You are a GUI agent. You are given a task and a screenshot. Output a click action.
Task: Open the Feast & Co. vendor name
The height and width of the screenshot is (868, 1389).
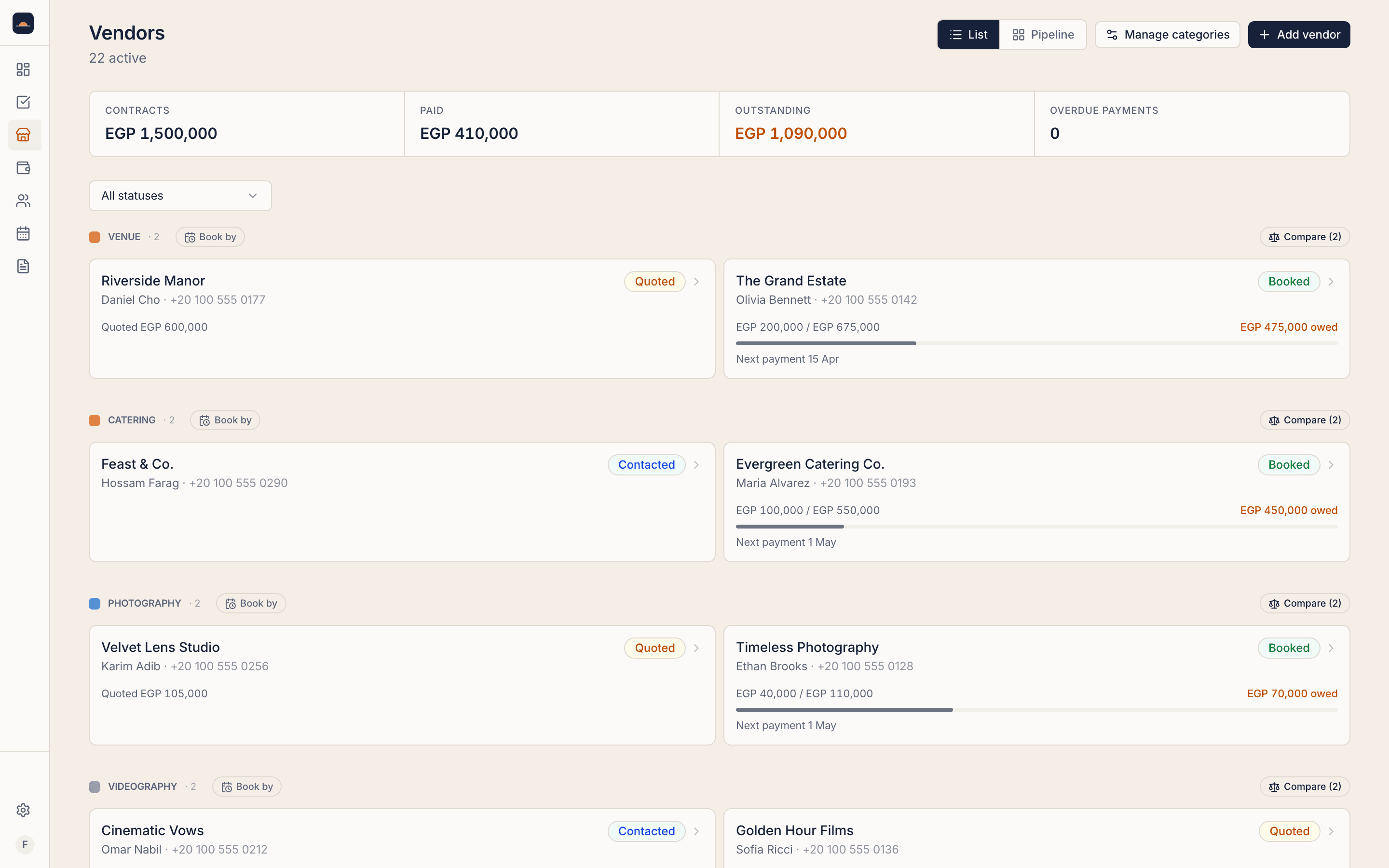[137, 464]
